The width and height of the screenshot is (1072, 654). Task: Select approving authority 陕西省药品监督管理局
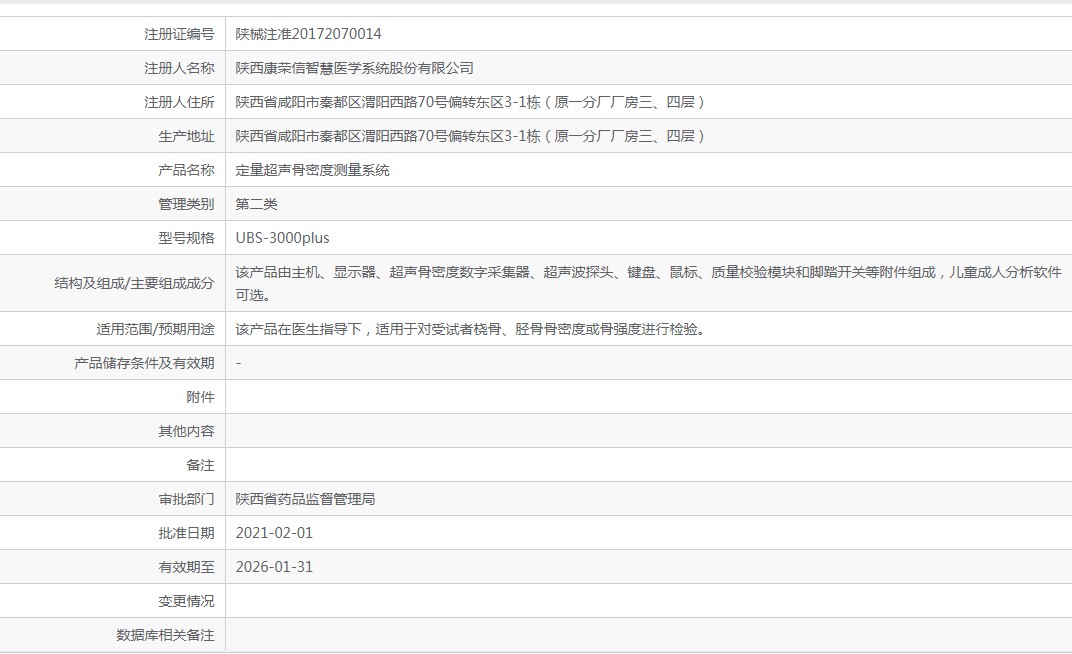click(x=306, y=500)
